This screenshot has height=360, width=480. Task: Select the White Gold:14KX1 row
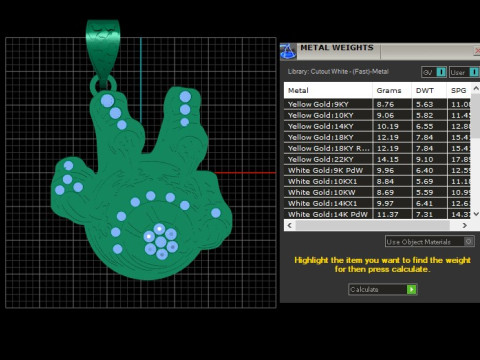(x=377, y=203)
